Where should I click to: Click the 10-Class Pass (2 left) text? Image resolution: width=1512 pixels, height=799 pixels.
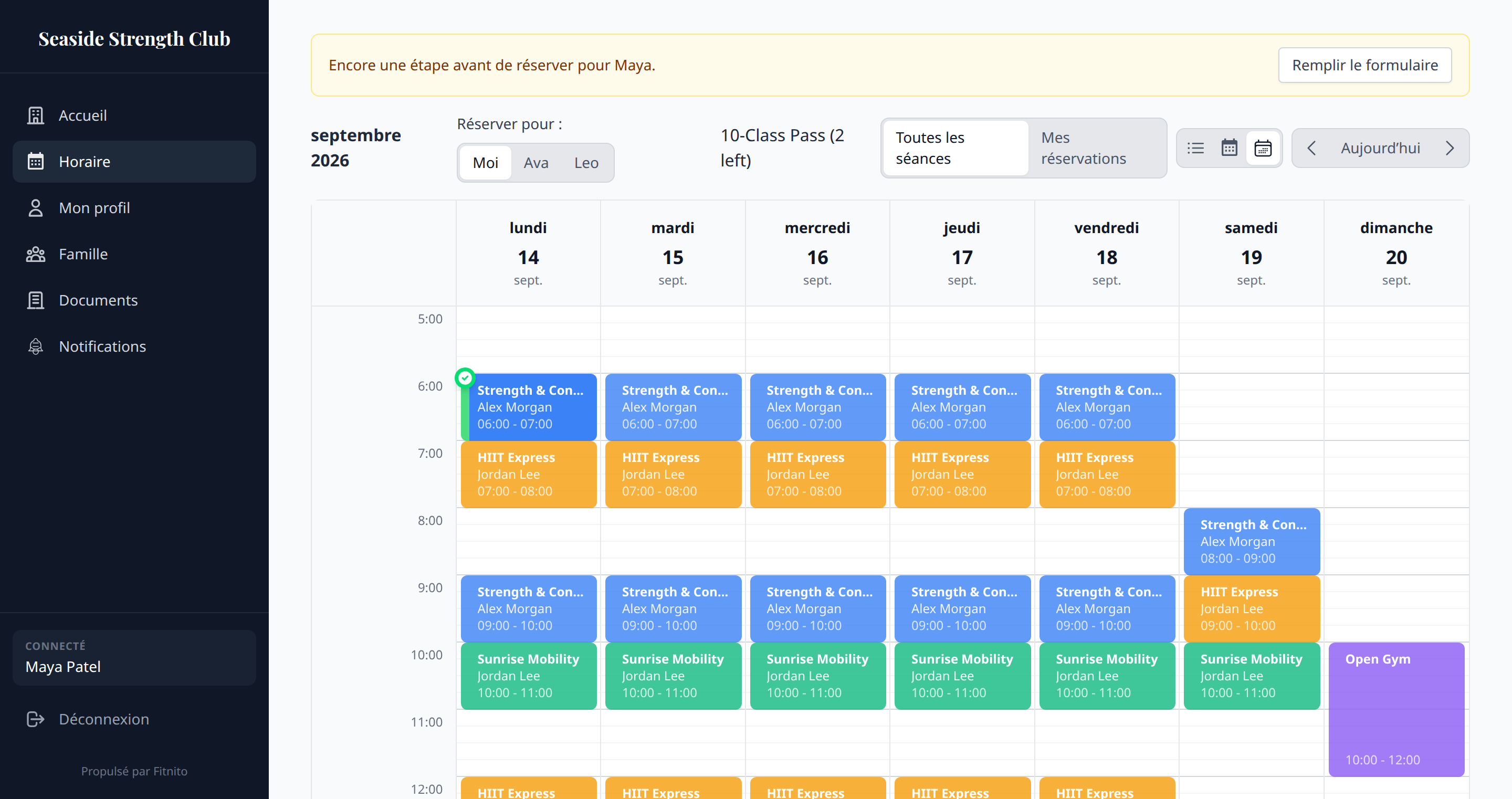[x=782, y=148]
